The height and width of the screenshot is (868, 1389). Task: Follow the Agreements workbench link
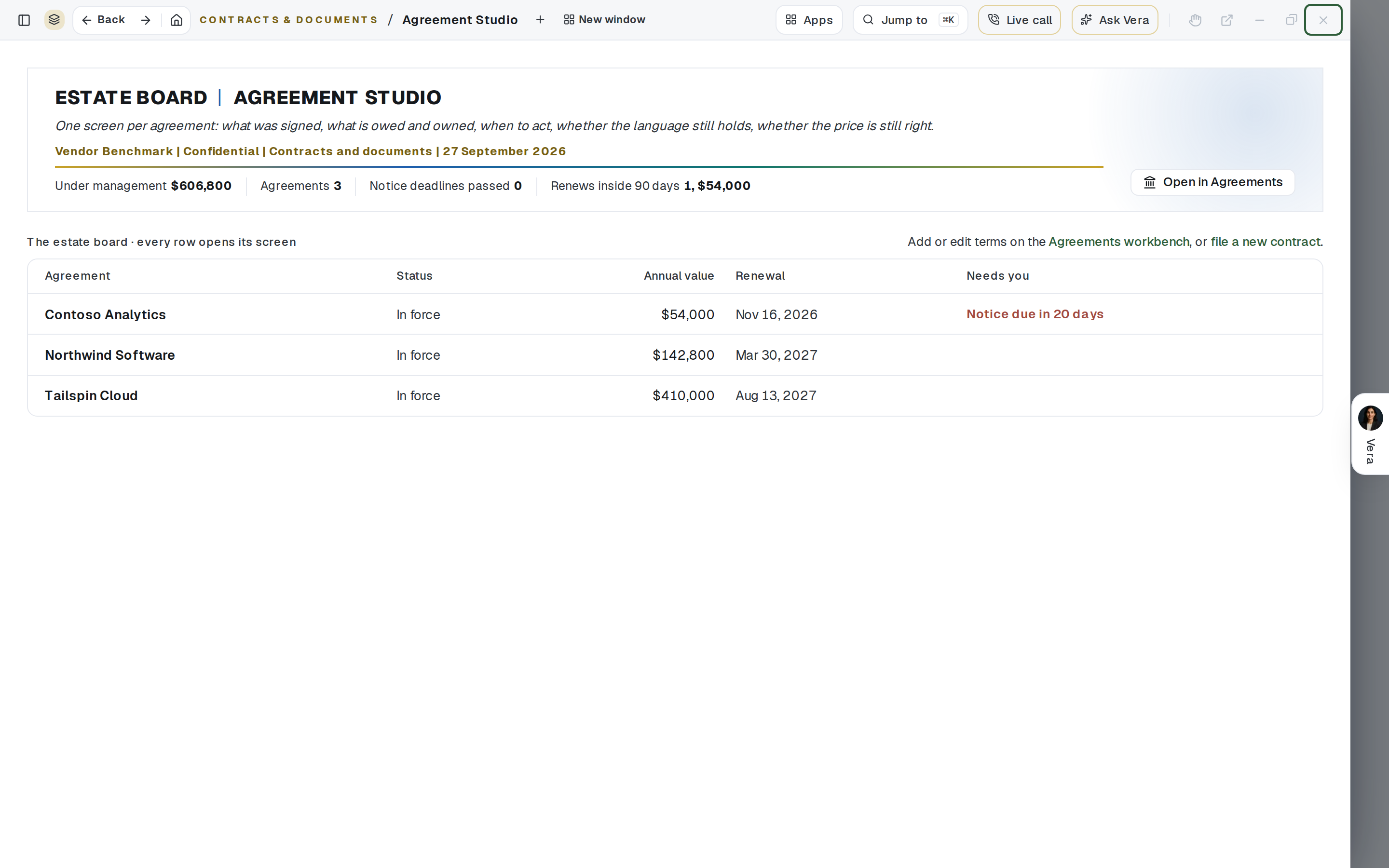coord(1118,242)
